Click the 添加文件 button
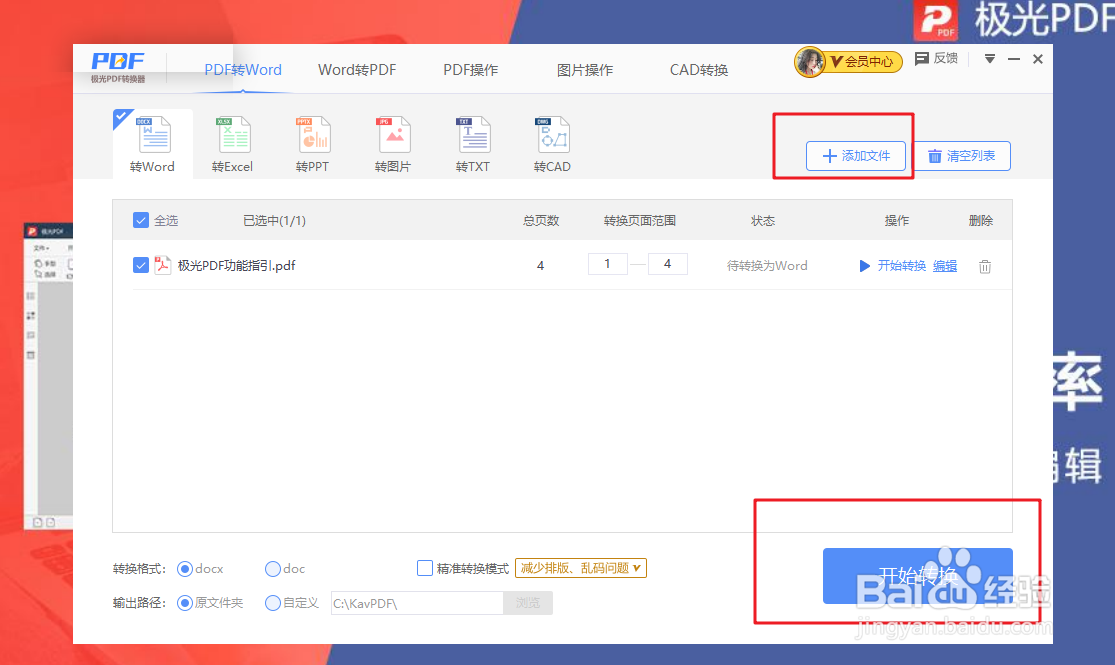Viewport: 1115px width, 665px height. [x=855, y=156]
